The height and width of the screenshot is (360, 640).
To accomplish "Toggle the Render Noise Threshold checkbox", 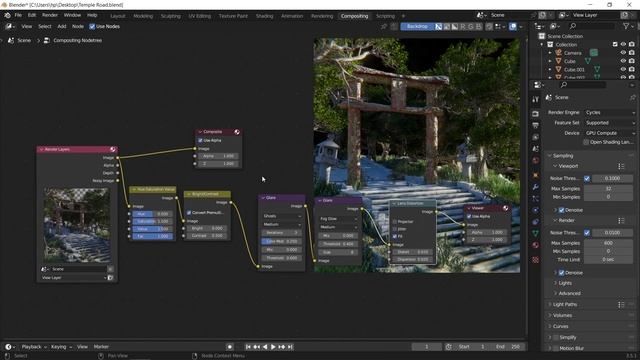I will (x=587, y=233).
